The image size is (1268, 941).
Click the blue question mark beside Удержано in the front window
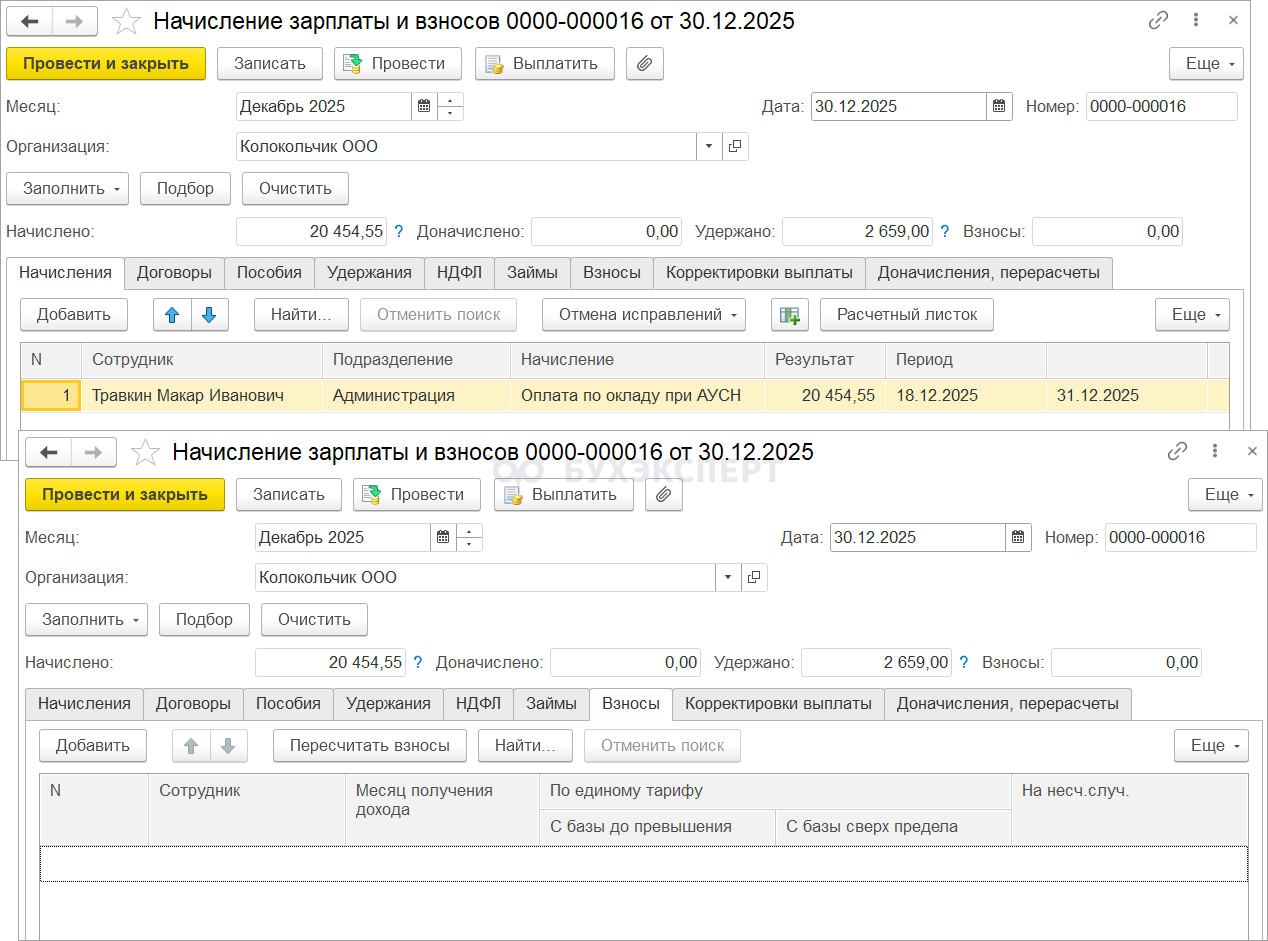pos(964,662)
